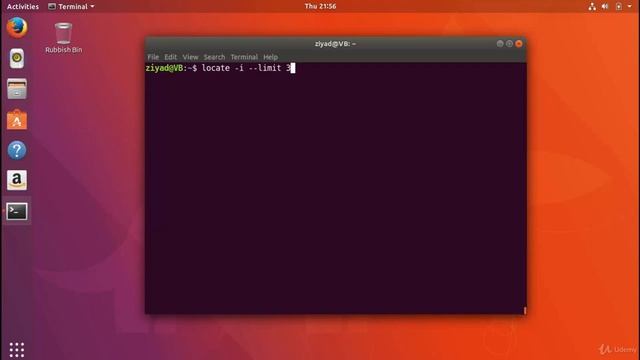
Task: Click the terminal title ziyad@VB
Action: 335,44
